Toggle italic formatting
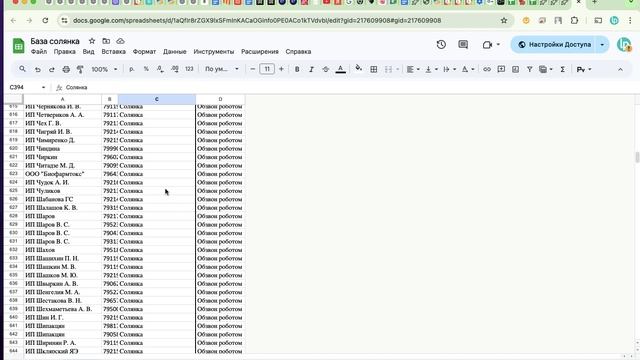This screenshot has width=640, height=360. coord(311,69)
